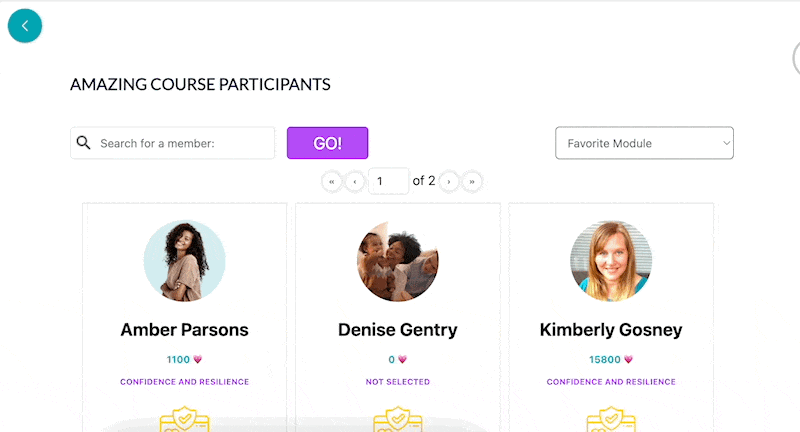Click Amber's Confidence and Resilience label
Viewport: 800px width, 432px height.
click(x=185, y=382)
